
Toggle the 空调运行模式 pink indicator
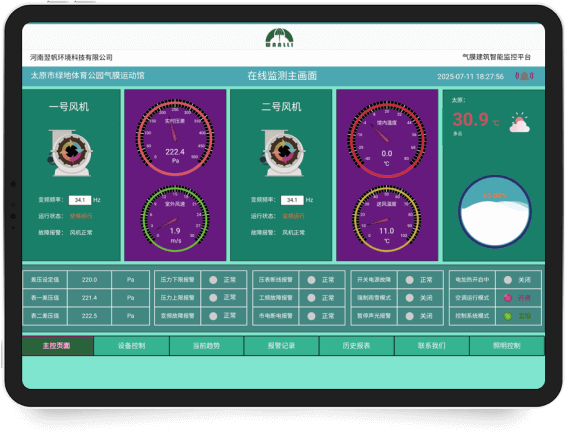coord(508,298)
